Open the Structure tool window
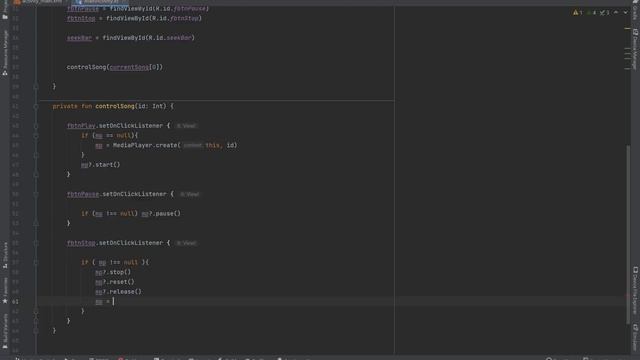The height and width of the screenshot is (360, 640). point(5,255)
